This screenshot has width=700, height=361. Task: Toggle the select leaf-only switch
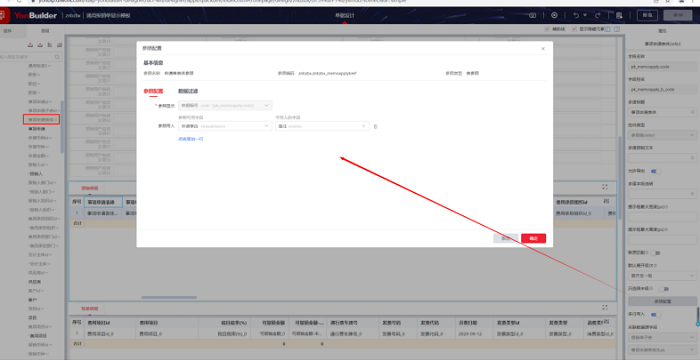(x=664, y=289)
